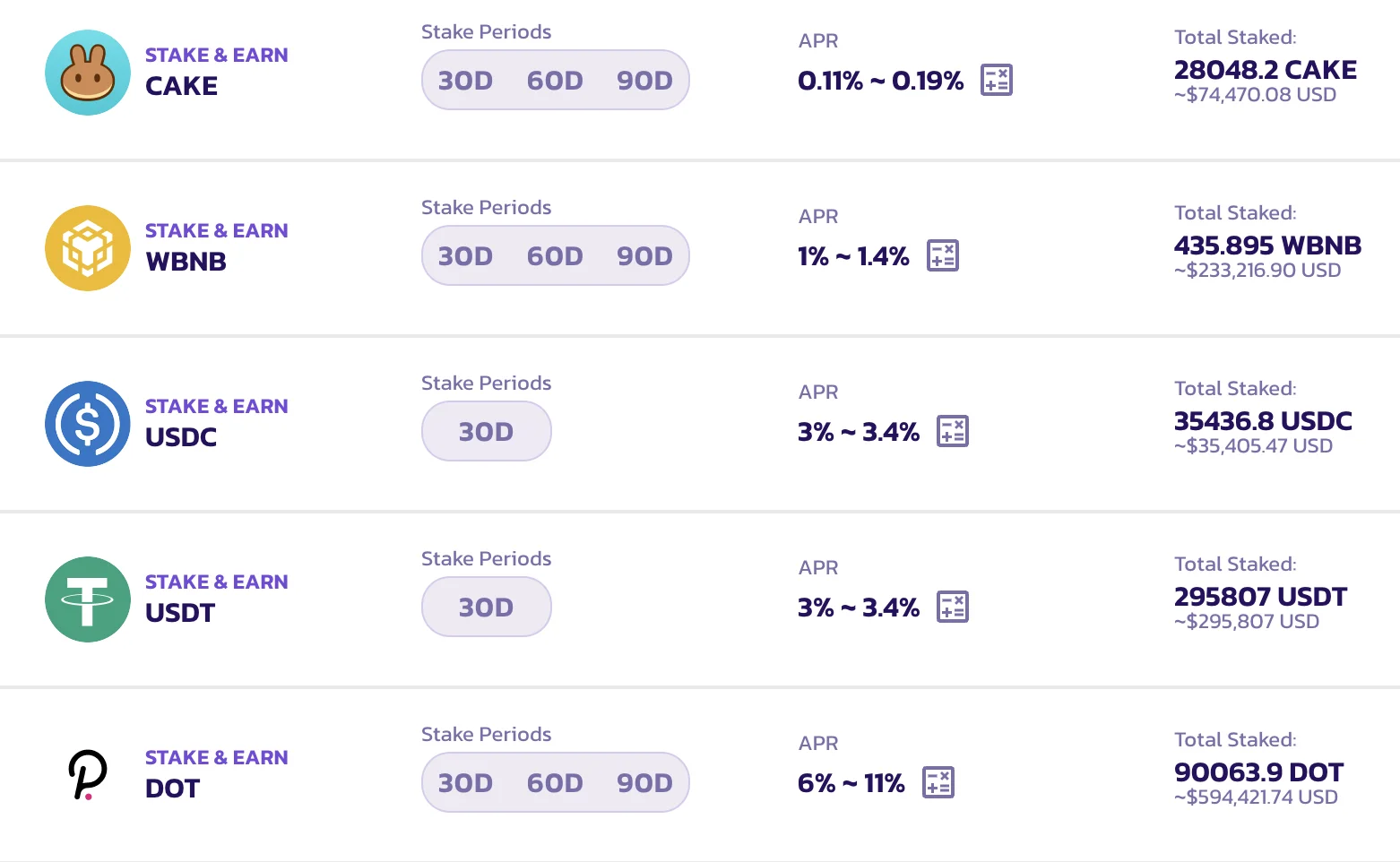Open the DOT APR calculator icon

(x=938, y=782)
